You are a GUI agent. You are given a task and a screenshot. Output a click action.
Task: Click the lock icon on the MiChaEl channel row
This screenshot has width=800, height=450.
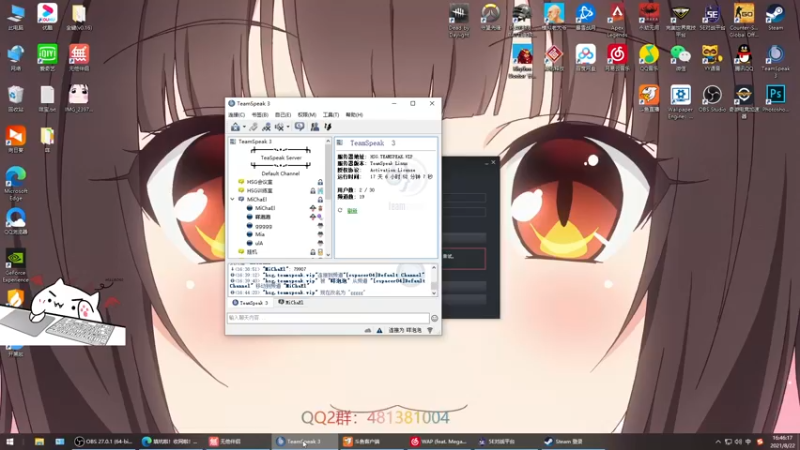320,199
